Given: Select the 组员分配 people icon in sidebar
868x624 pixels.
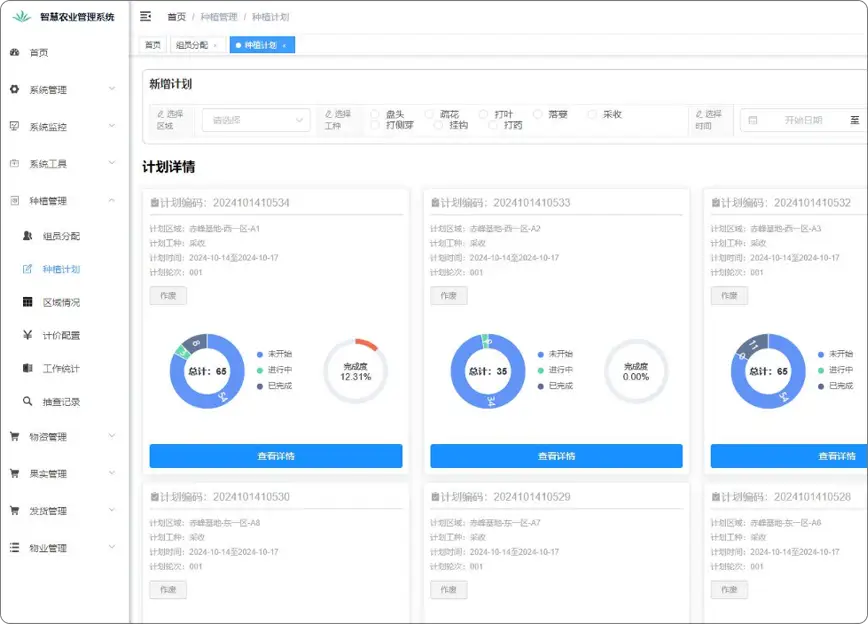Looking at the screenshot, I should click(x=26, y=234).
